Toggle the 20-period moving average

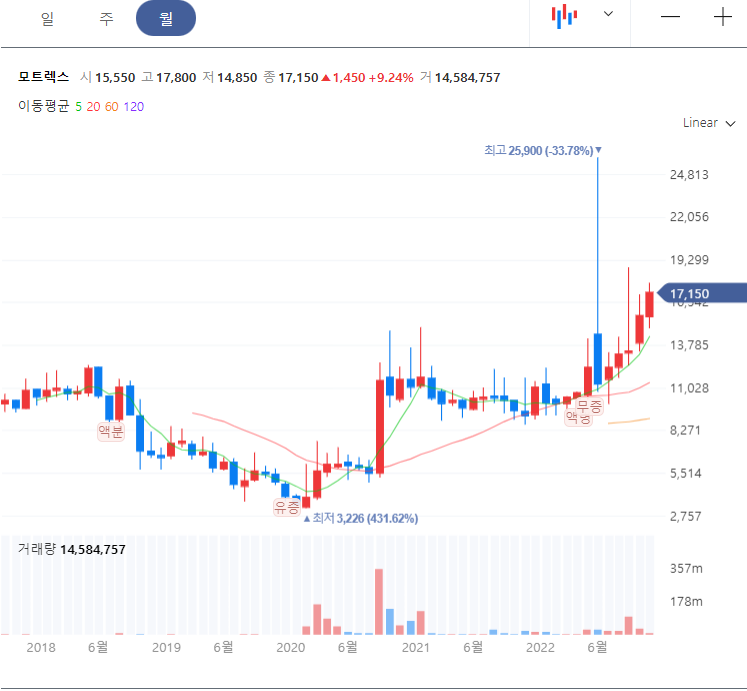[93, 107]
